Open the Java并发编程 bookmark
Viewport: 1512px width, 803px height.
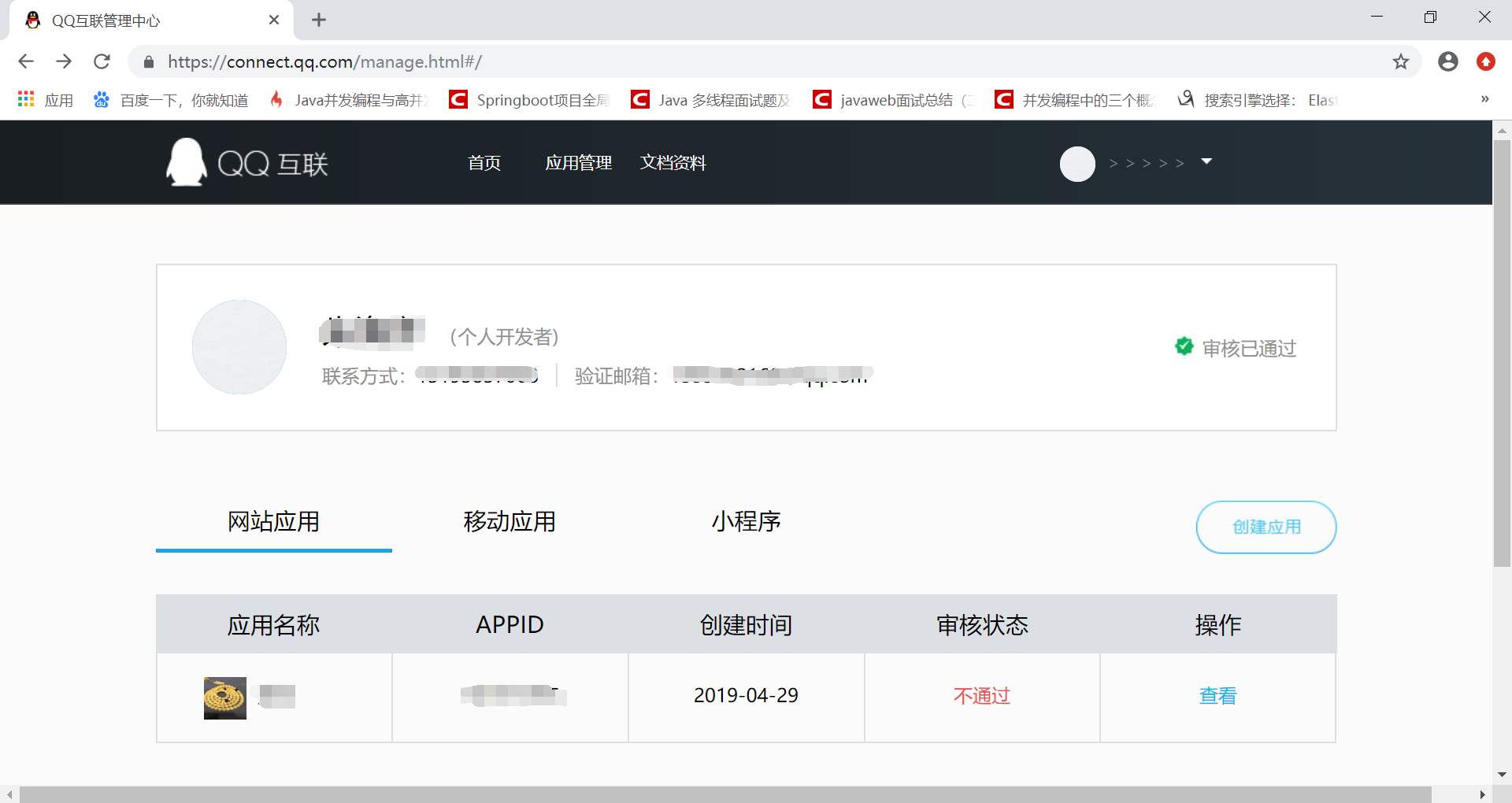pyautogui.click(x=350, y=100)
